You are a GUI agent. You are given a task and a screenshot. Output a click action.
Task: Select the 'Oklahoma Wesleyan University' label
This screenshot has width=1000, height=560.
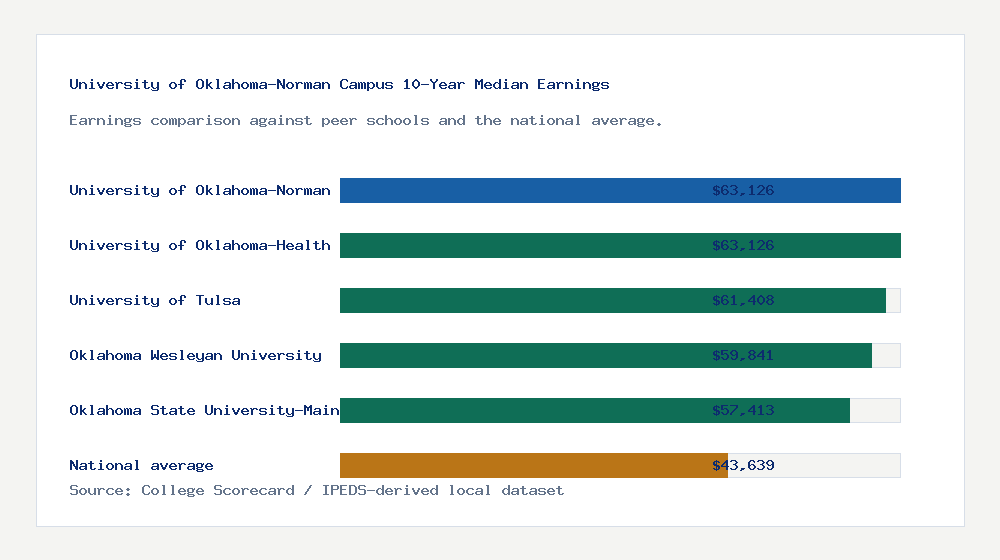pos(195,355)
